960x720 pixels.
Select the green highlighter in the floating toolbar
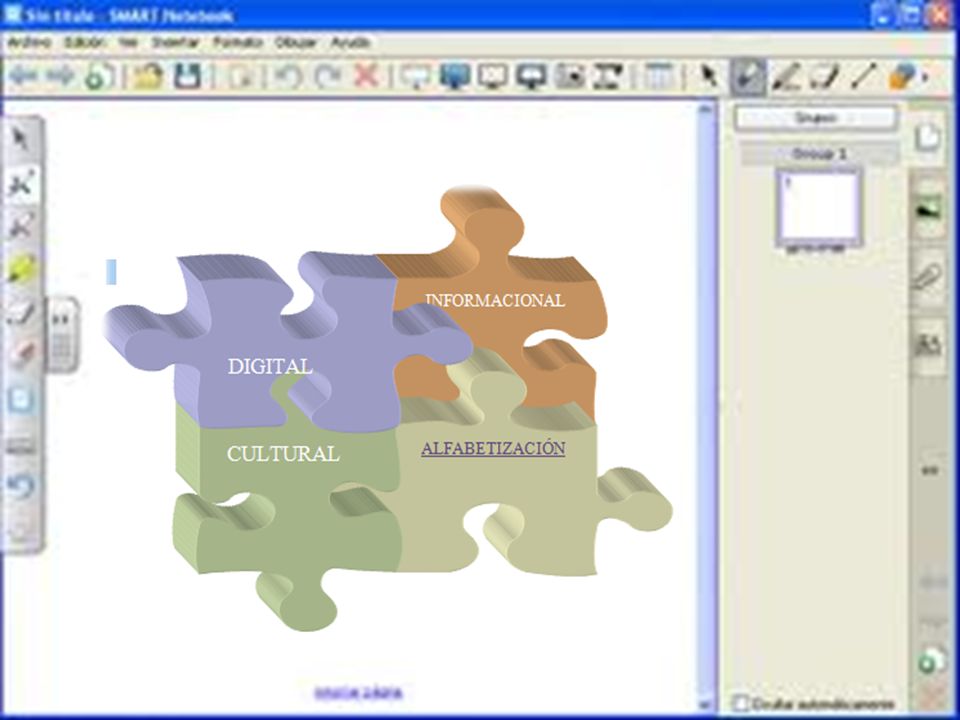[x=21, y=268]
